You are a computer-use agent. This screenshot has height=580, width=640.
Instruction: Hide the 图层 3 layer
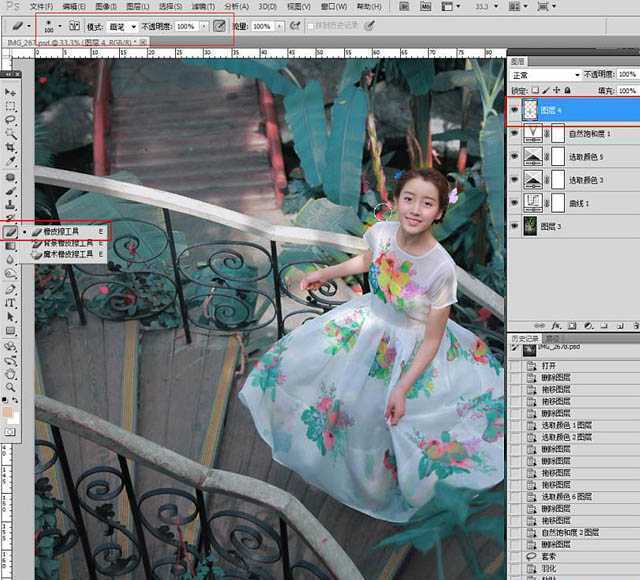[514, 226]
